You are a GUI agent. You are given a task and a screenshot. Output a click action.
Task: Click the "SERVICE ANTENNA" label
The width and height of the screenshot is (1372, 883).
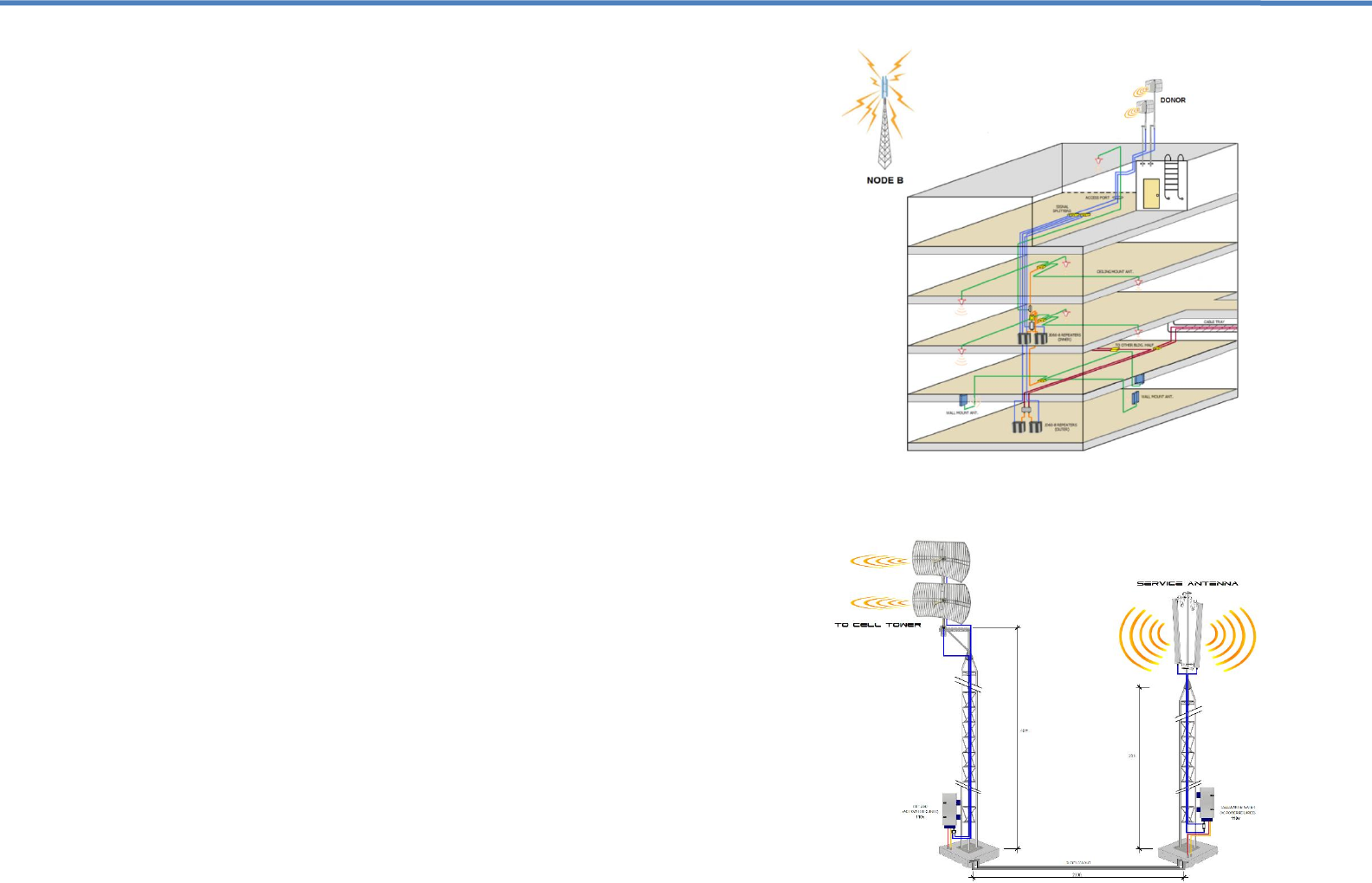tap(1187, 583)
